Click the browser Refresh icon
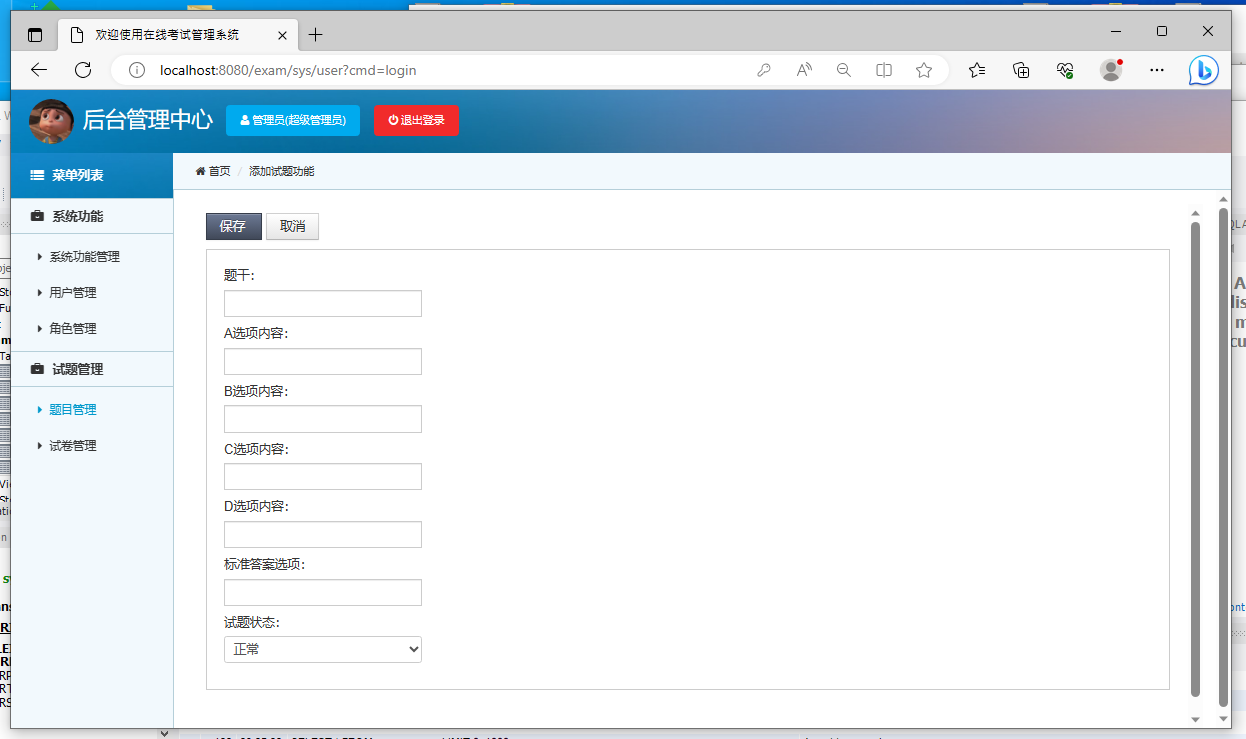Image resolution: width=1246 pixels, height=739 pixels. [x=83, y=70]
